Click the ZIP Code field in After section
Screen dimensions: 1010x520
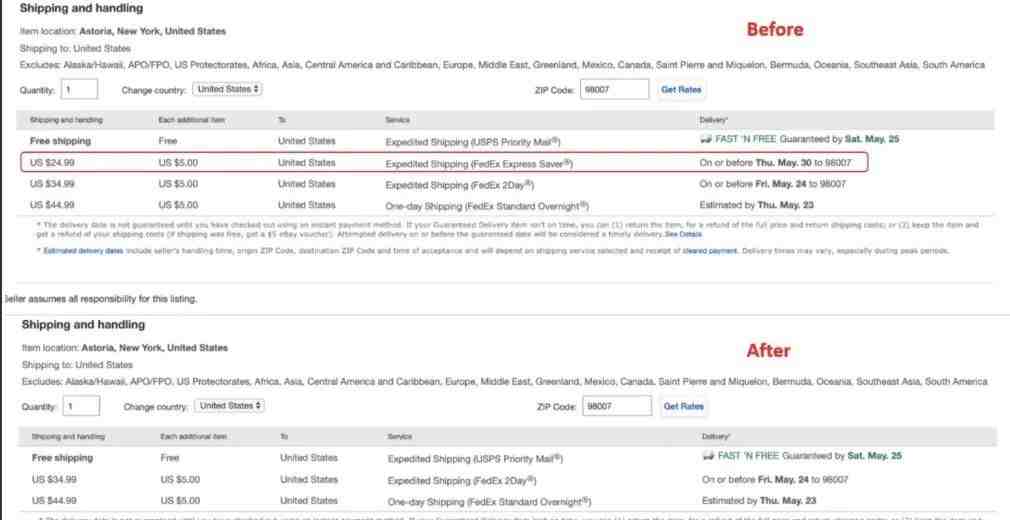[617, 407]
